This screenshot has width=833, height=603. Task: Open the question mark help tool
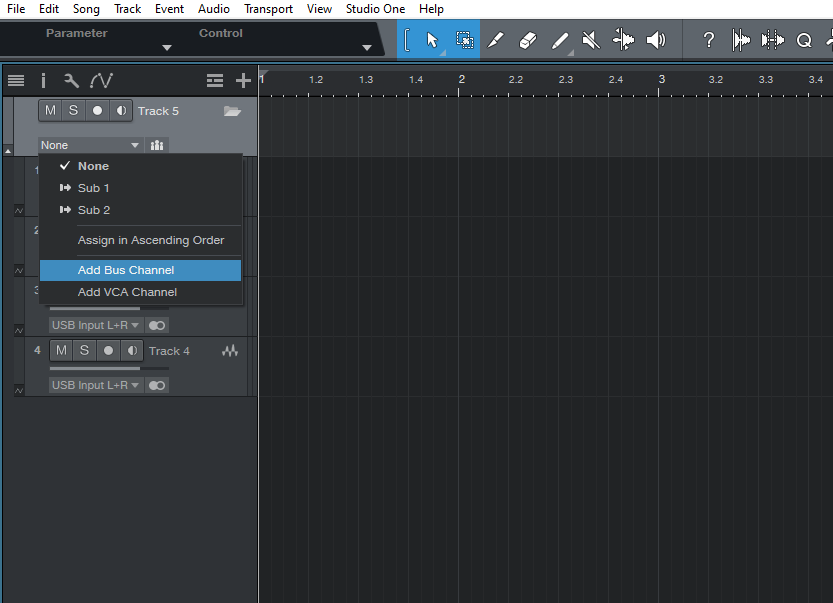click(708, 40)
